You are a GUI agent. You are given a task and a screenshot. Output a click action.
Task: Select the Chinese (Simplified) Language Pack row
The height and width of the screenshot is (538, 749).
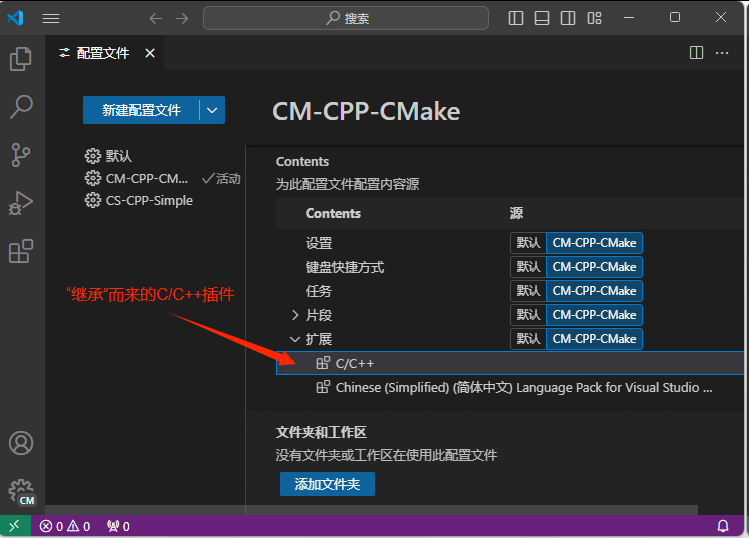tap(510, 387)
